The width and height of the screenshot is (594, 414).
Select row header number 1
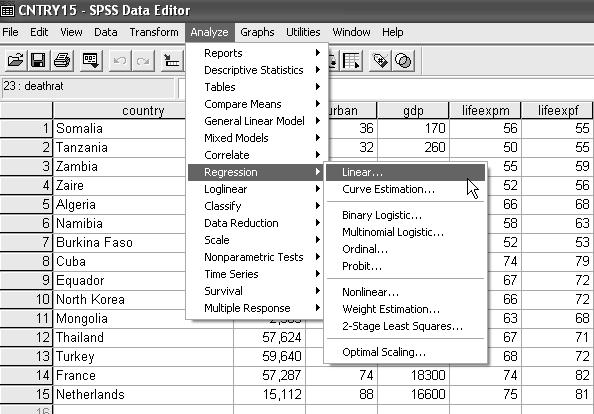coord(26,128)
